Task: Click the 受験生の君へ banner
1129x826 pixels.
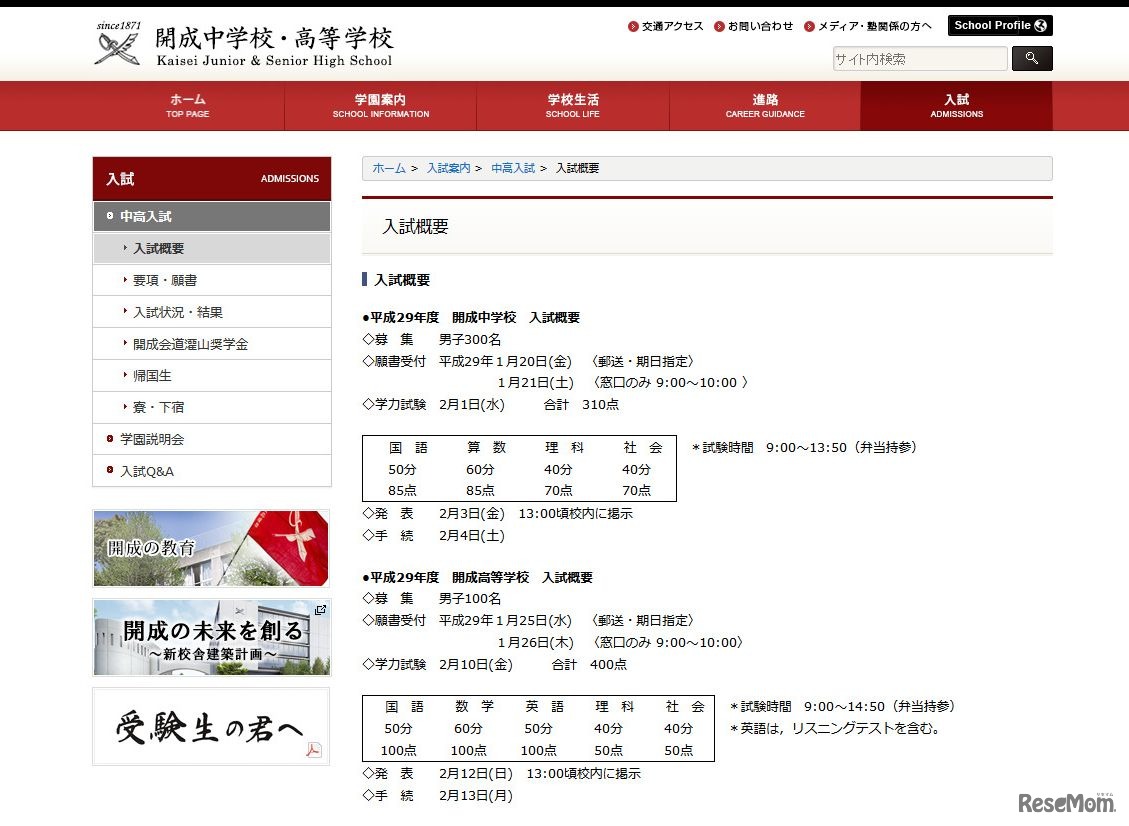Action: [211, 727]
